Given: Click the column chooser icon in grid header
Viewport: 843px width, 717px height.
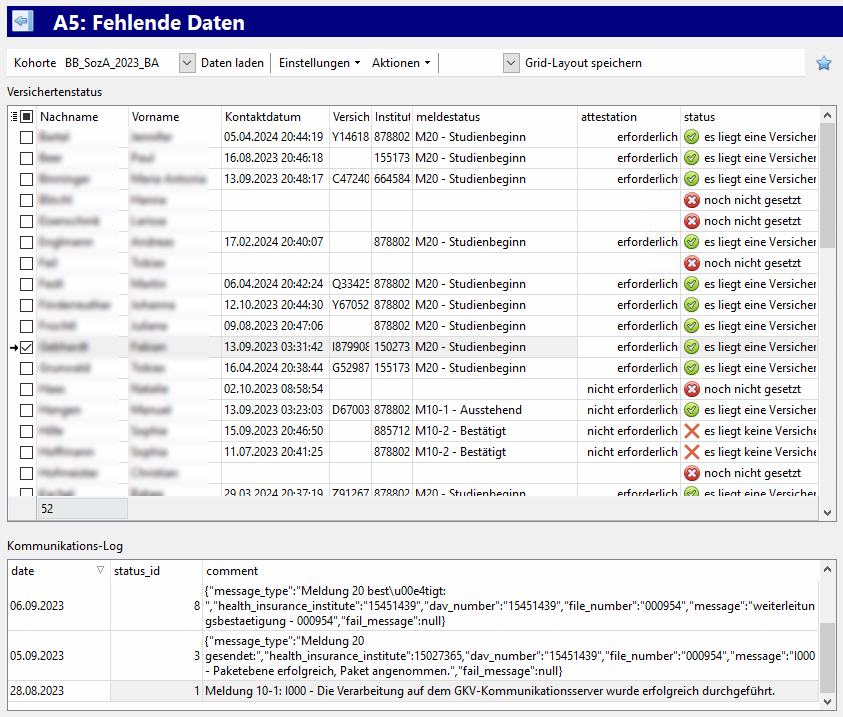Looking at the screenshot, I should pyautogui.click(x=13, y=117).
